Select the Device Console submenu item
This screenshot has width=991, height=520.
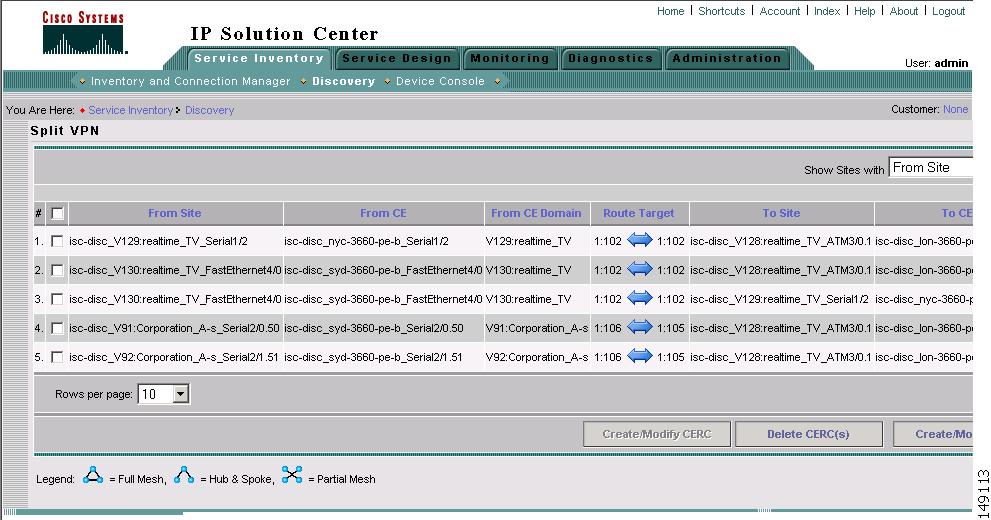440,82
